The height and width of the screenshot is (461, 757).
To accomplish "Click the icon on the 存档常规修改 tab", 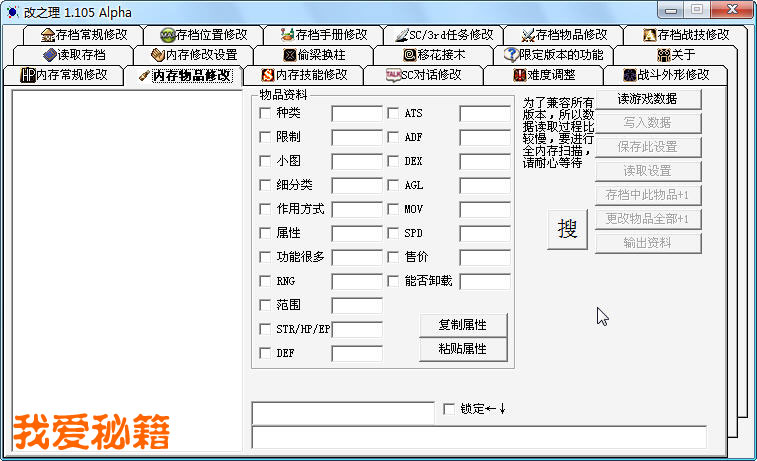I will (47, 35).
